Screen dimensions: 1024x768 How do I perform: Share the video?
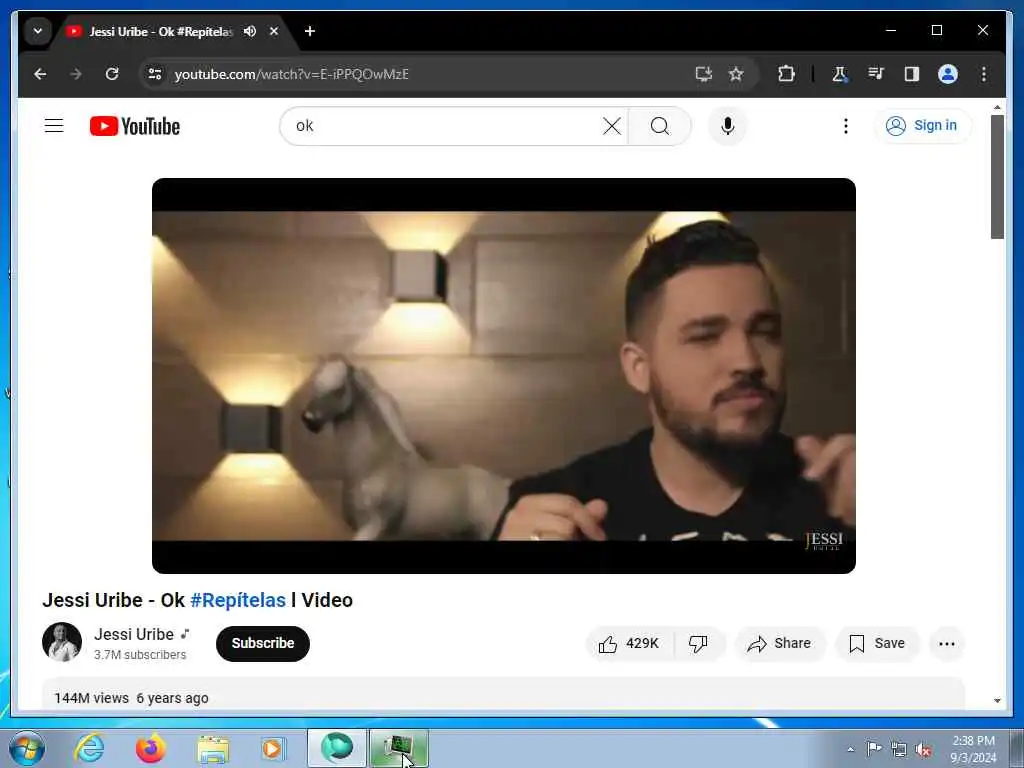click(780, 644)
